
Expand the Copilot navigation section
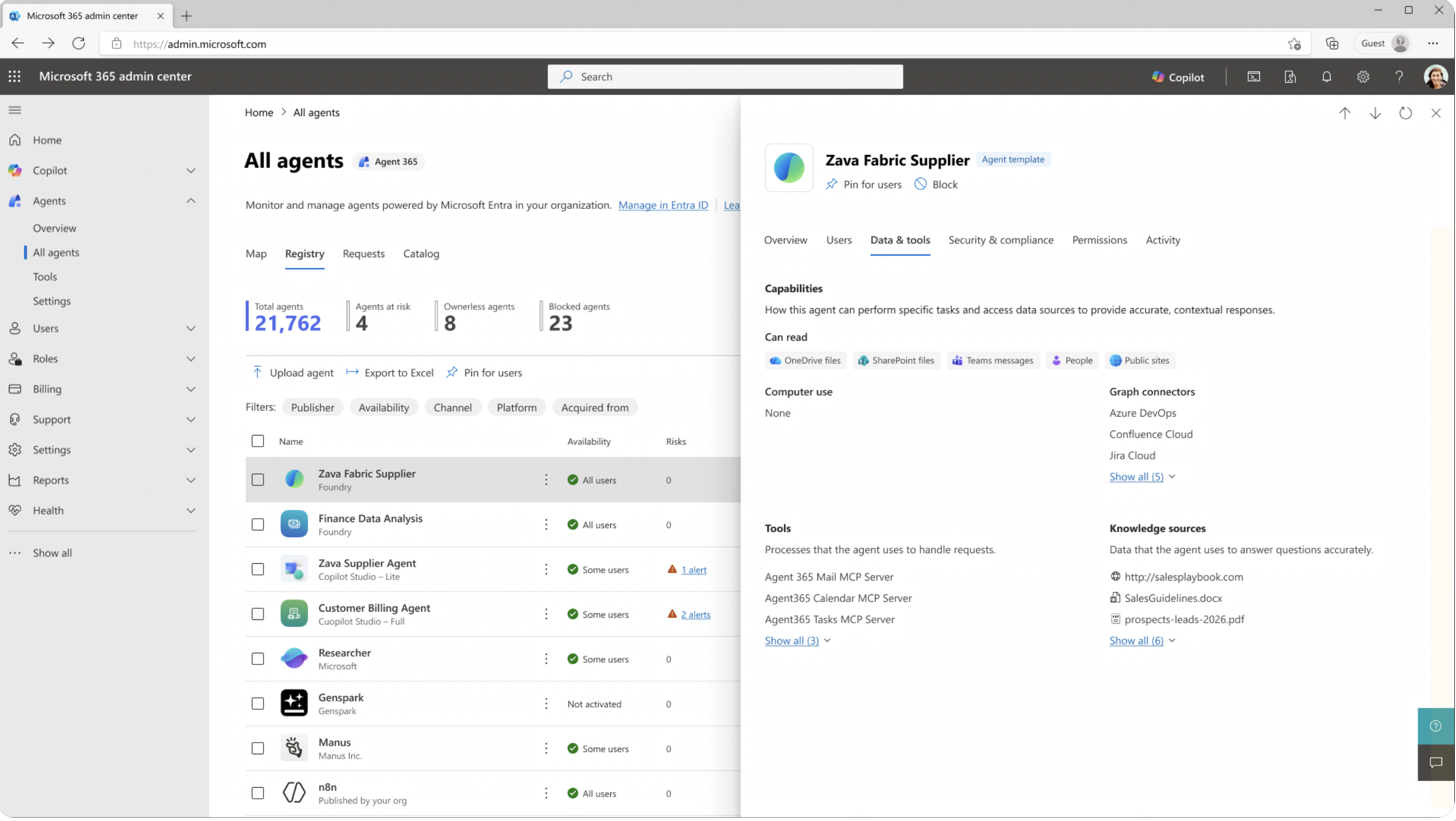pyautogui.click(x=191, y=171)
